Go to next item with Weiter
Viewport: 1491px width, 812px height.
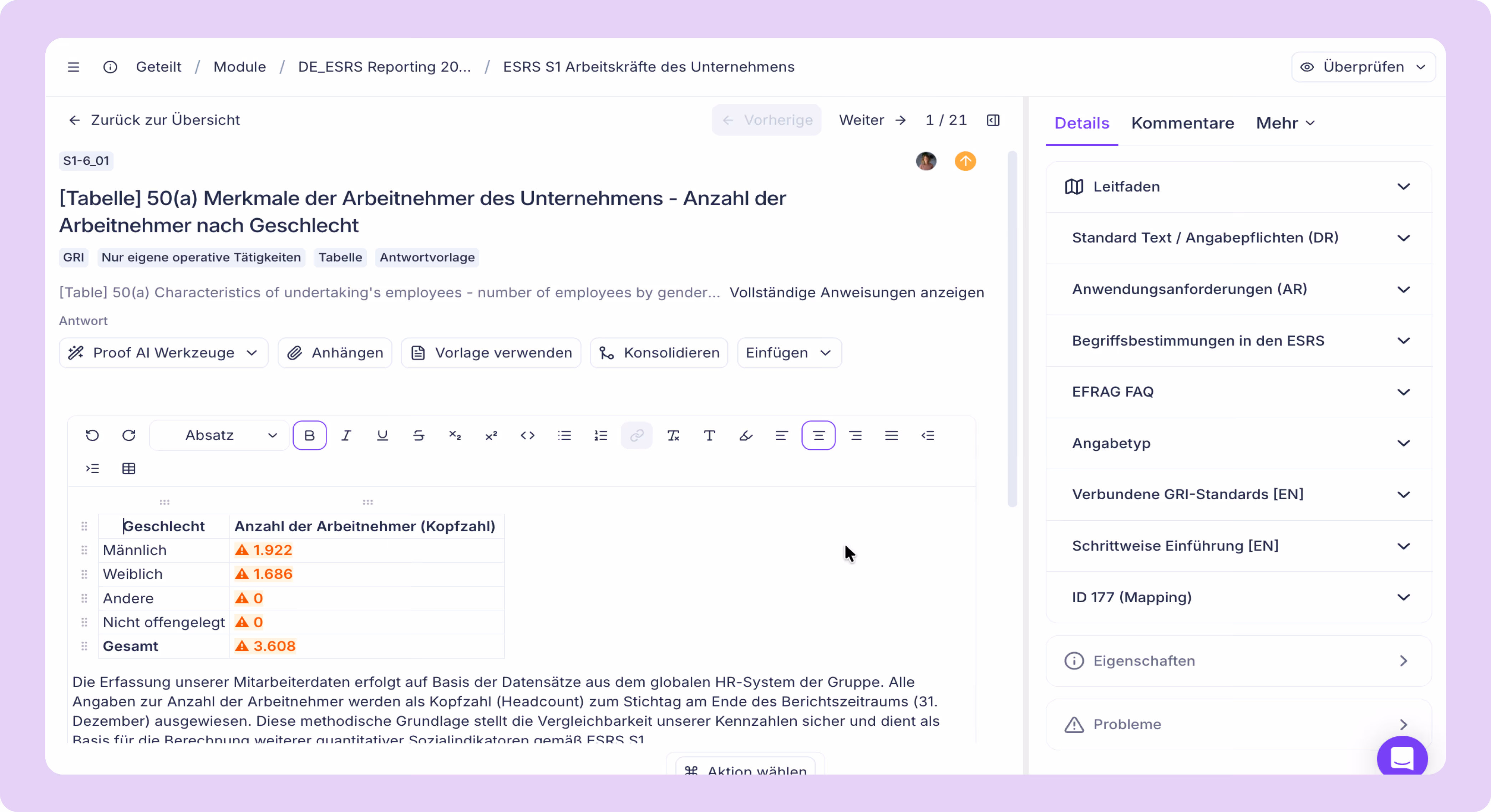tap(872, 120)
